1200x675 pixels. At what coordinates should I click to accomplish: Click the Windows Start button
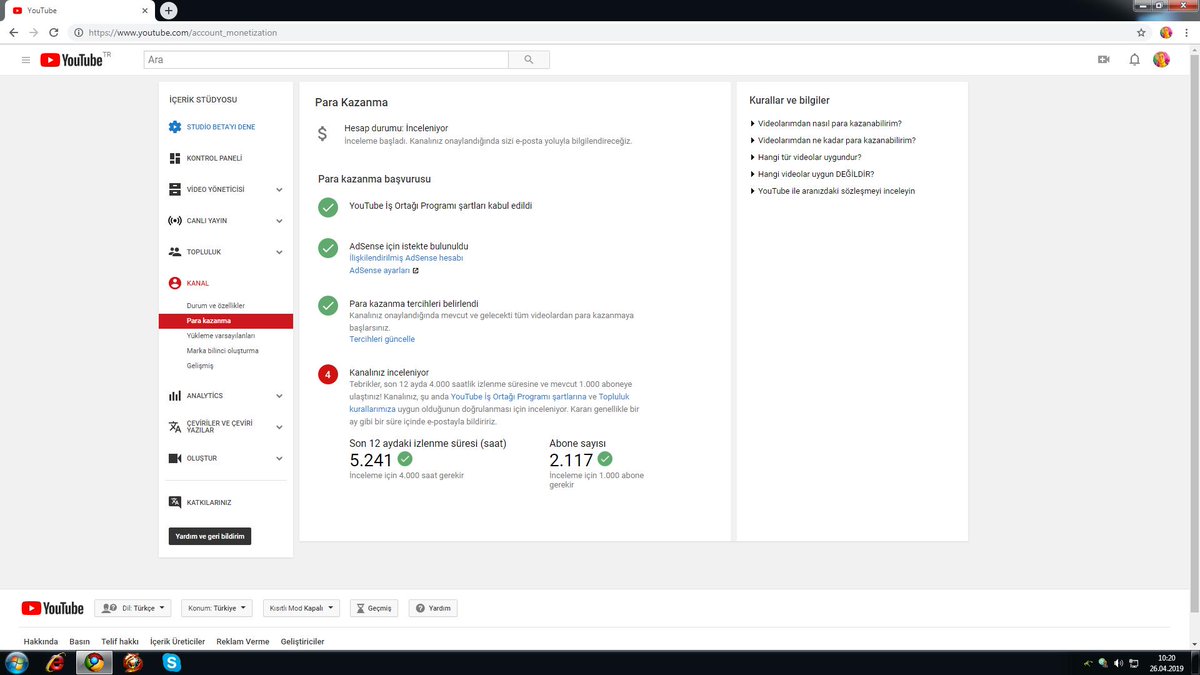pyautogui.click(x=18, y=662)
